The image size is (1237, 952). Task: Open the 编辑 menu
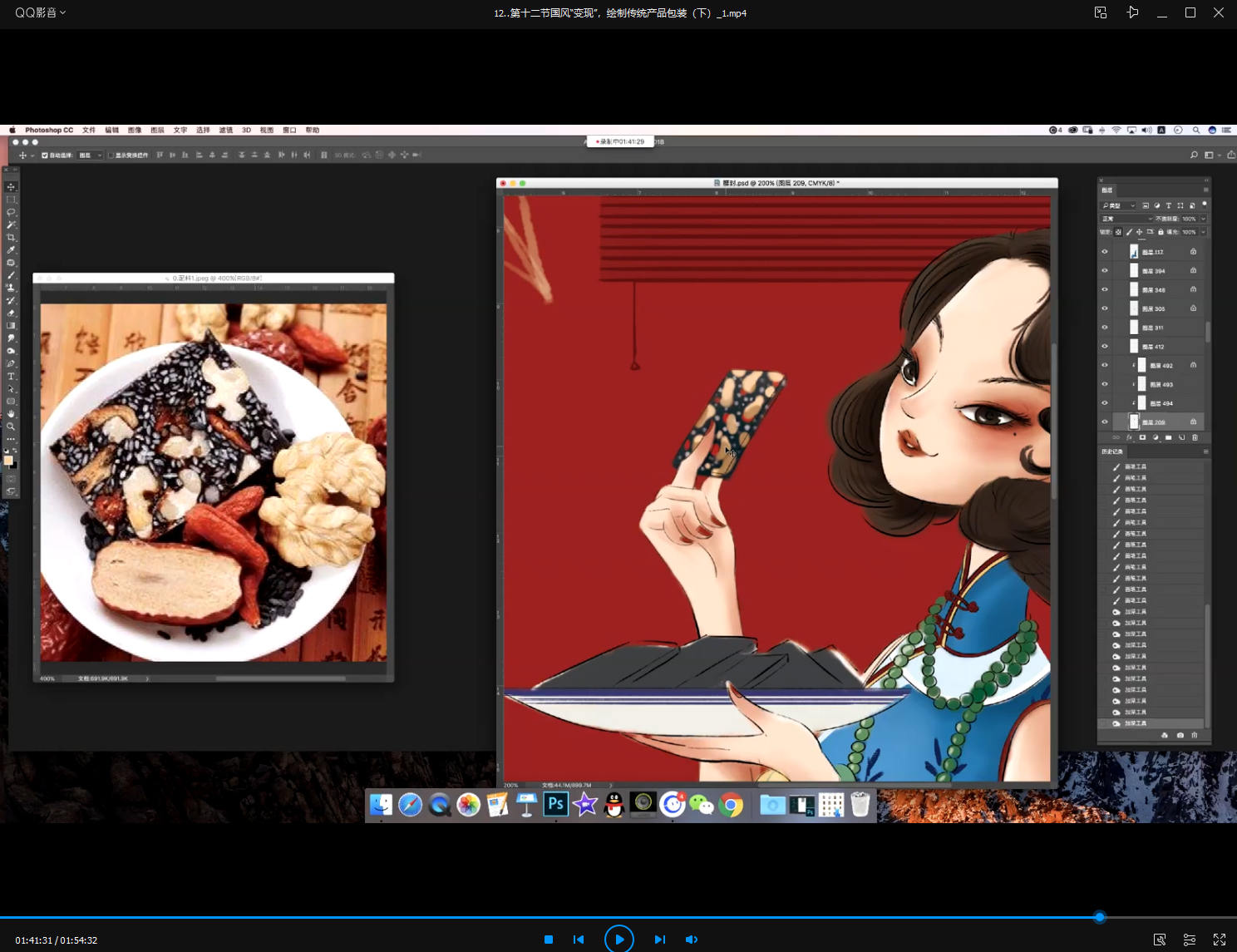point(111,130)
